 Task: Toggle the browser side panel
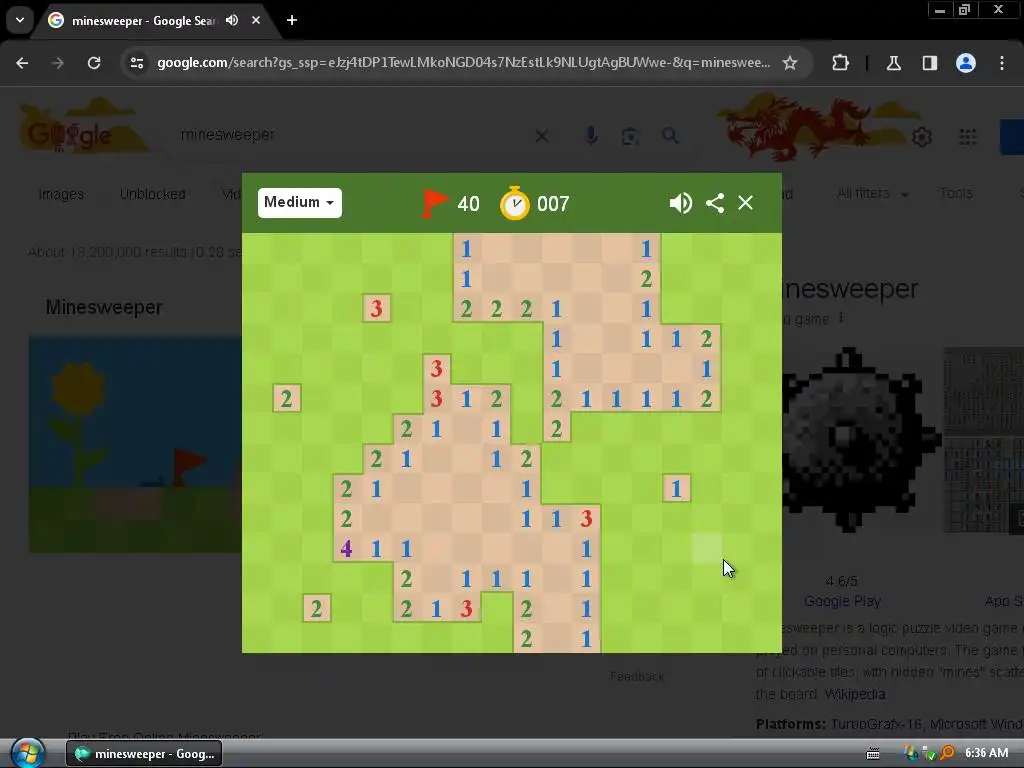pos(930,63)
